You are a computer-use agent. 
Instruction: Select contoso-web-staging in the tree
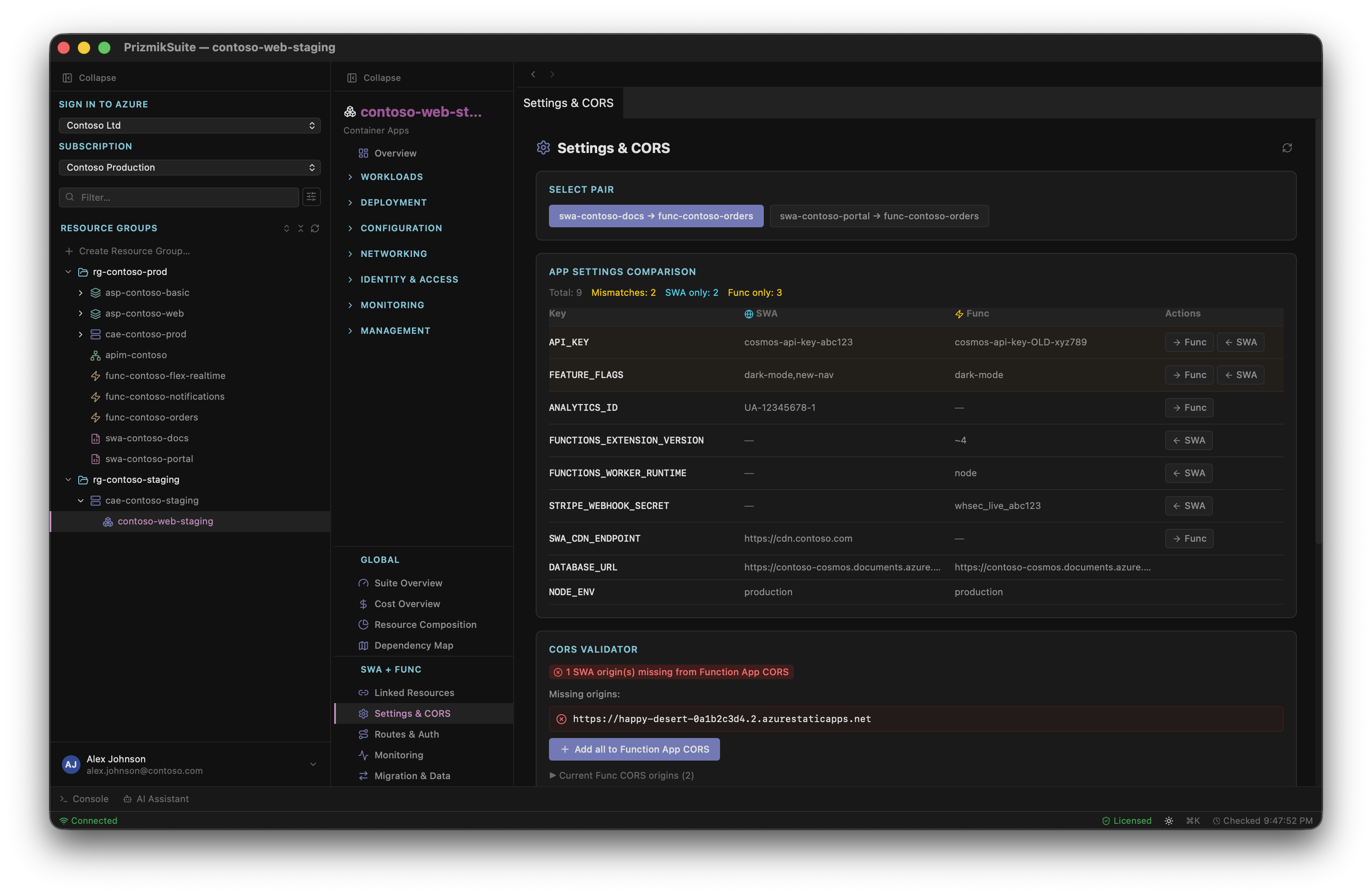(x=190, y=521)
